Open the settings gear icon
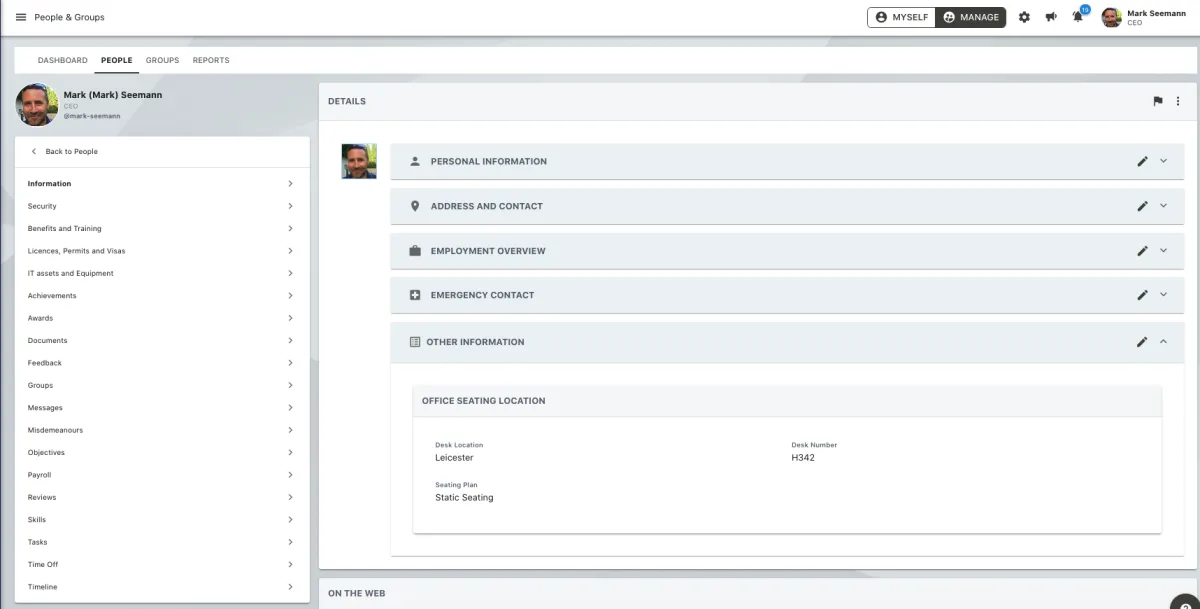 [x=1024, y=17]
